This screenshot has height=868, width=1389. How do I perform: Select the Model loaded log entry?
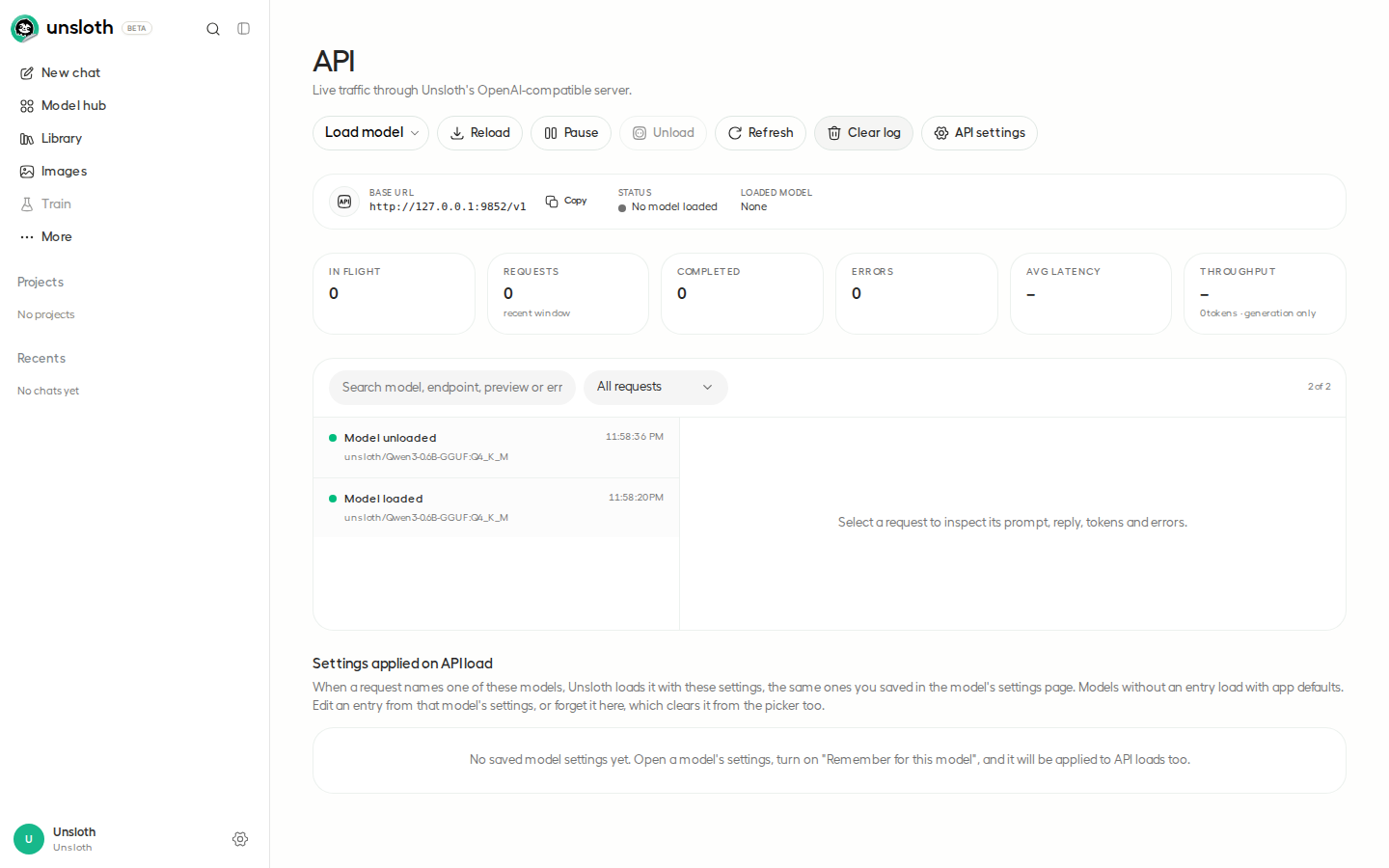(496, 508)
